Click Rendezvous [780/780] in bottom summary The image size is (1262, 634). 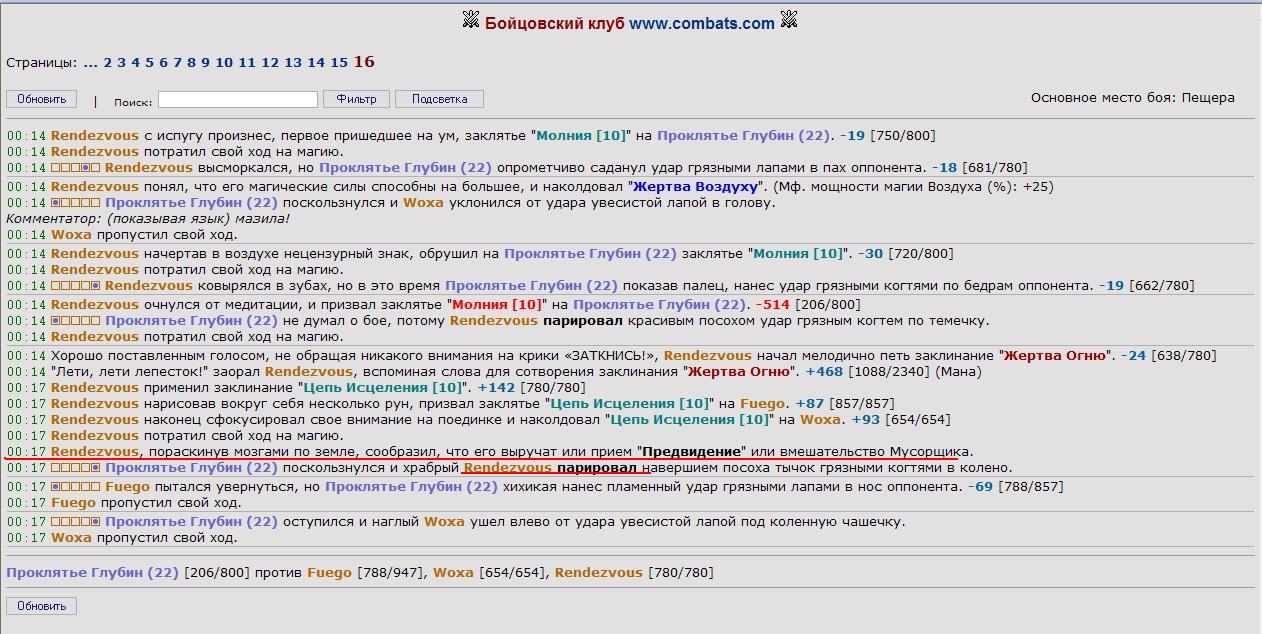point(634,573)
